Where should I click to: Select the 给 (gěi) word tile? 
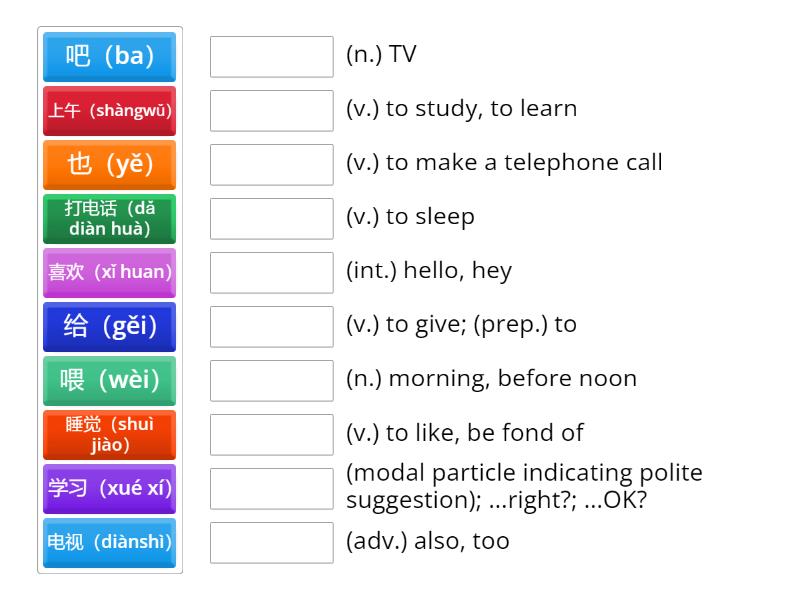coord(109,326)
